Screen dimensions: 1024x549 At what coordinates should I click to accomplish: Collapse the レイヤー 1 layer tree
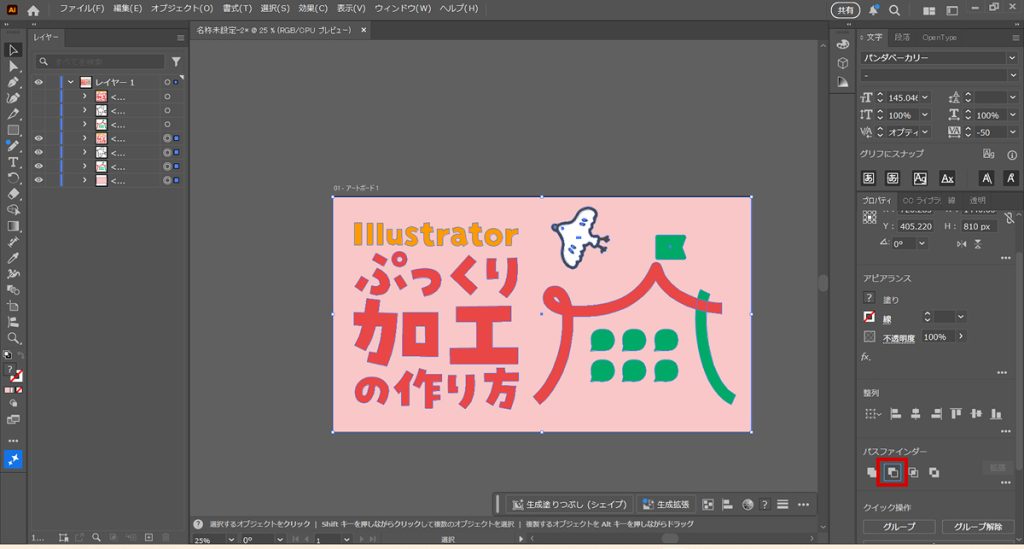coord(71,82)
